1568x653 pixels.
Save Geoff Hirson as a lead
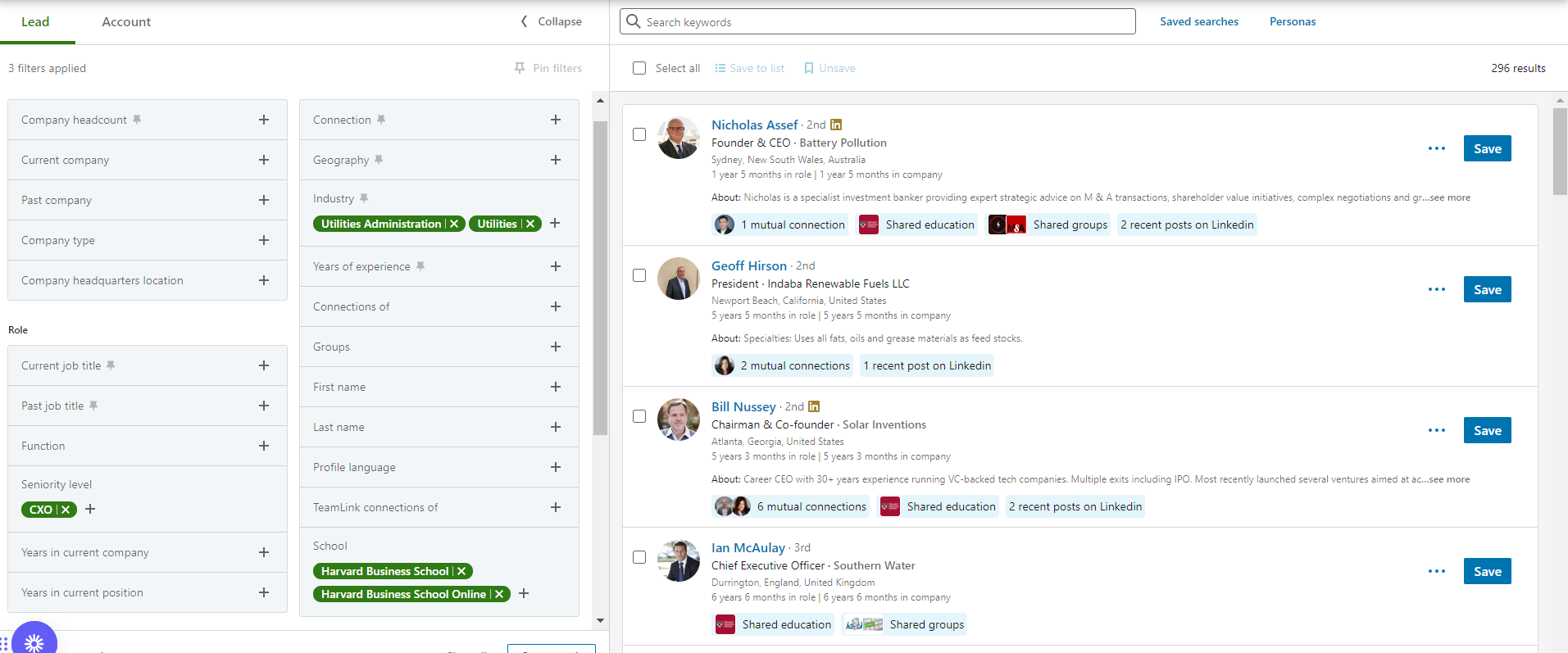click(x=1487, y=289)
